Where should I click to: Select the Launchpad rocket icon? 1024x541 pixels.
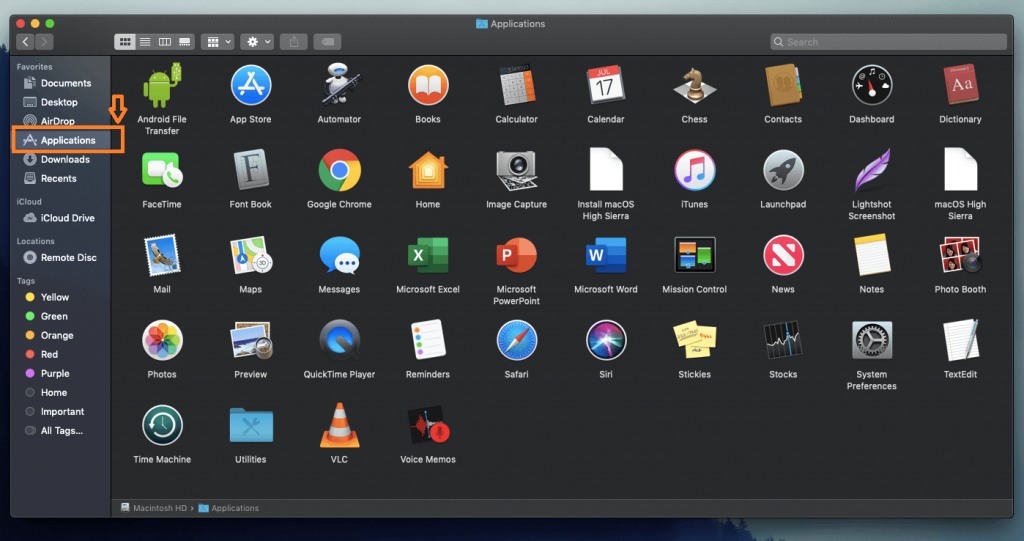pyautogui.click(x=783, y=171)
